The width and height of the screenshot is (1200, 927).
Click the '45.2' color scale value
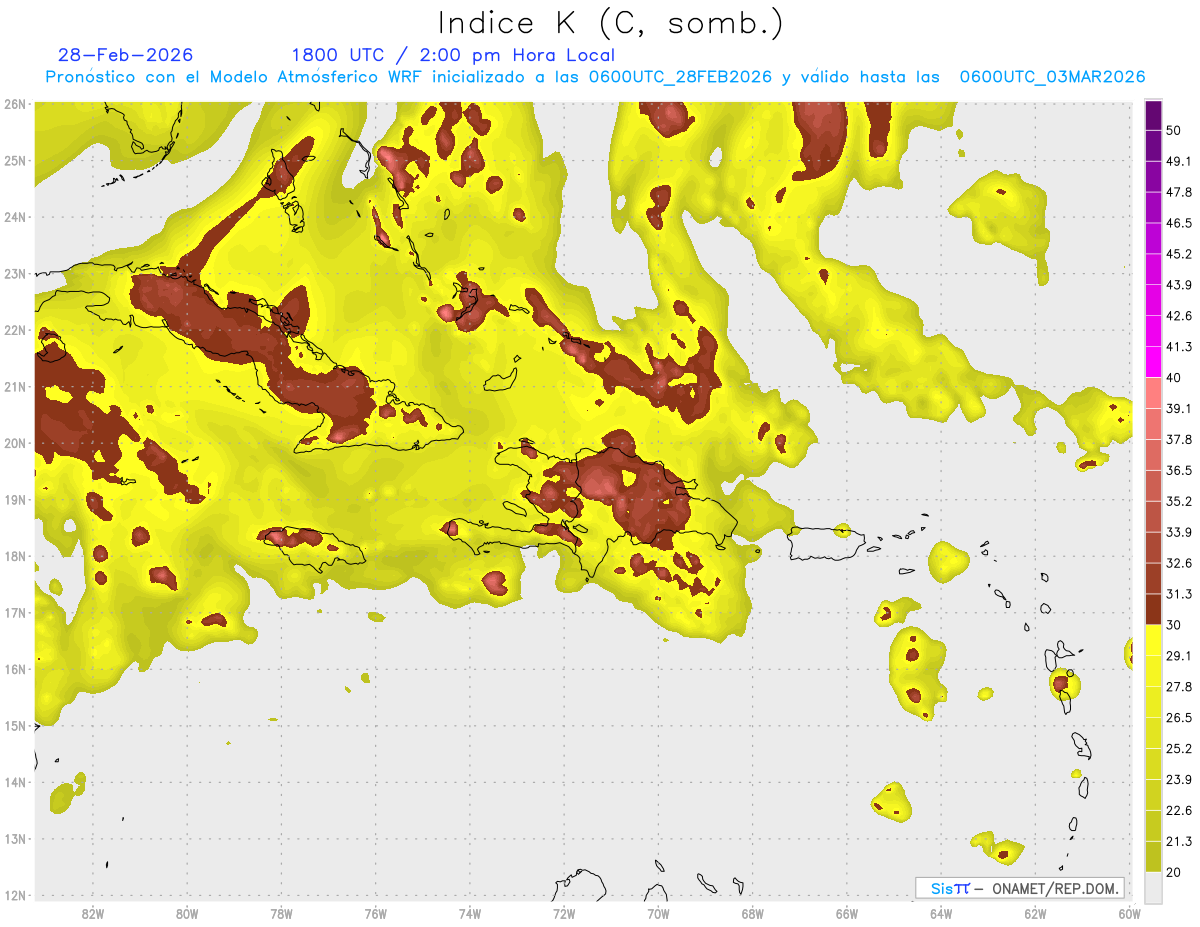click(x=1178, y=254)
